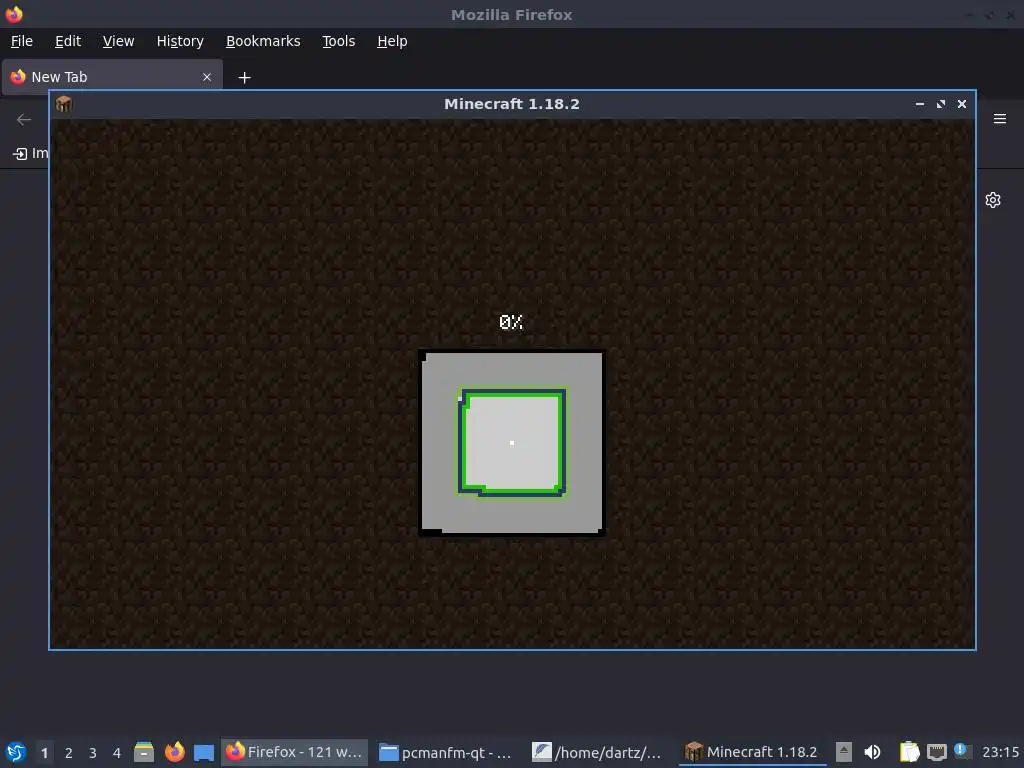The width and height of the screenshot is (1024, 768).
Task: Open the Edit menu in Firefox
Action: coord(68,41)
